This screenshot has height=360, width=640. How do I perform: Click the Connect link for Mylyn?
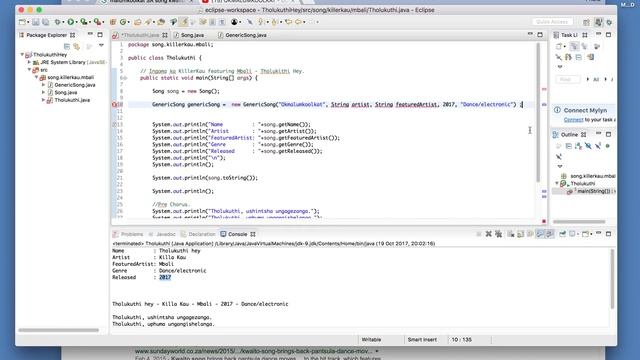click(x=573, y=120)
